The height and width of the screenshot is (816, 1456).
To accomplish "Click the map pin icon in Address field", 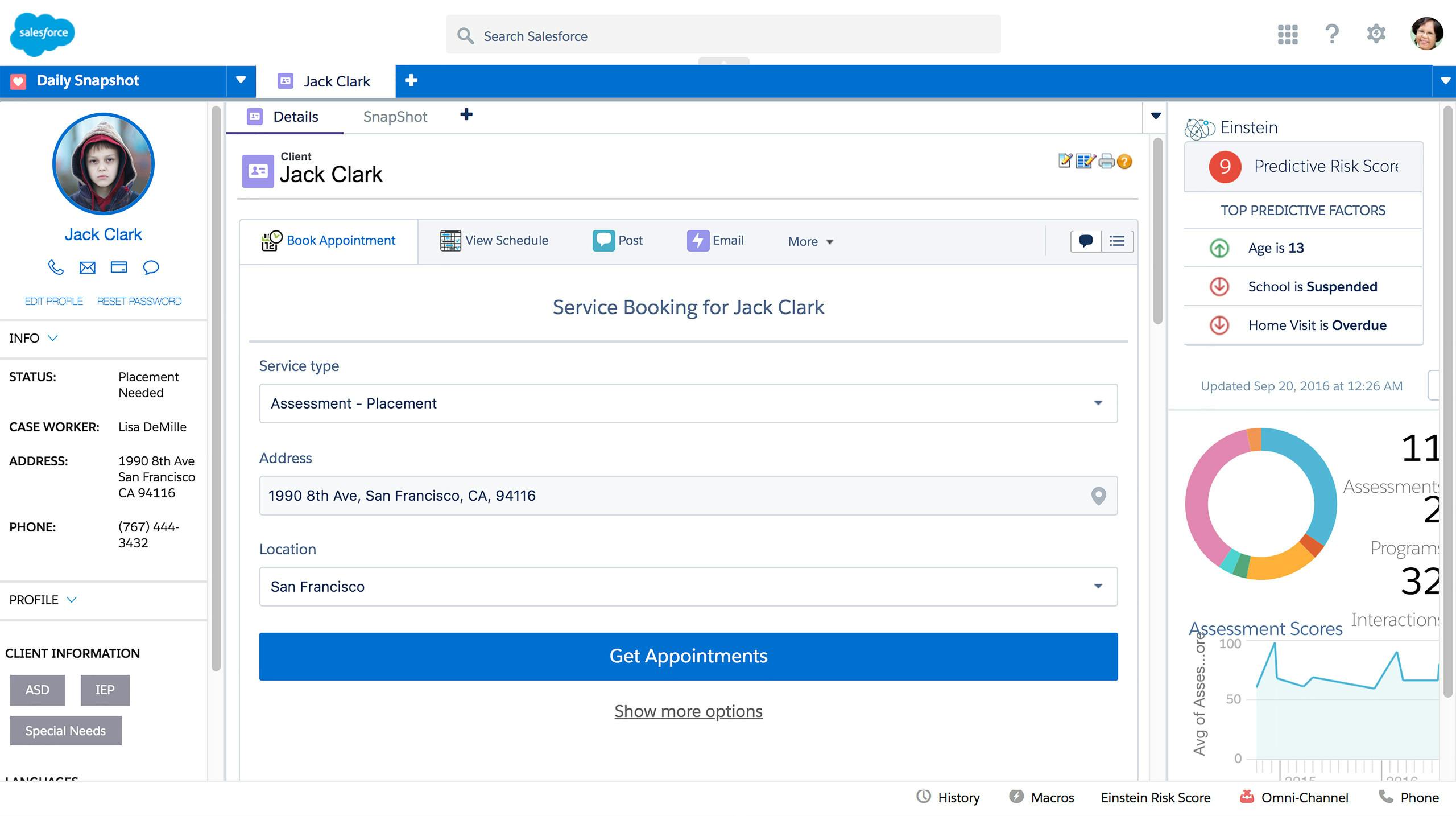I will [1098, 496].
